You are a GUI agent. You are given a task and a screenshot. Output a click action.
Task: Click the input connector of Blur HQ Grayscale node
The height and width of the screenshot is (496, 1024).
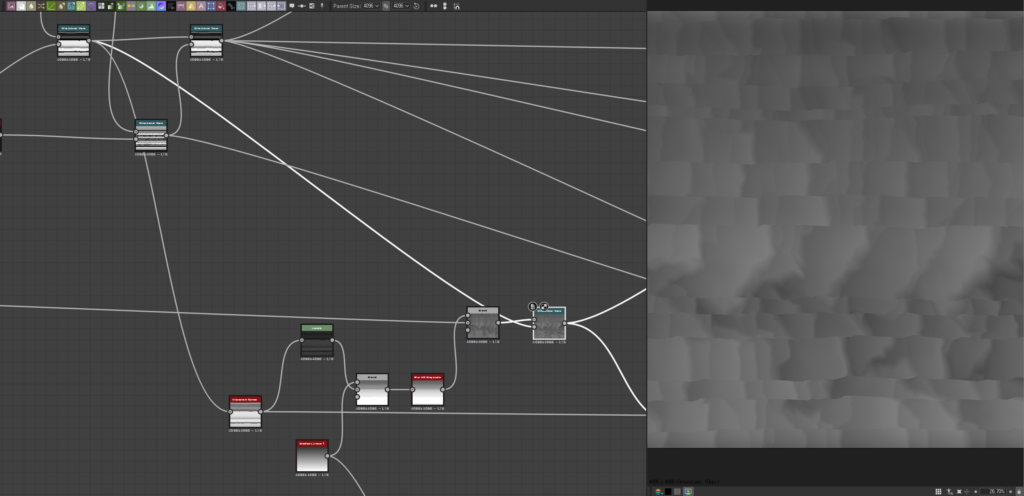[x=412, y=390]
